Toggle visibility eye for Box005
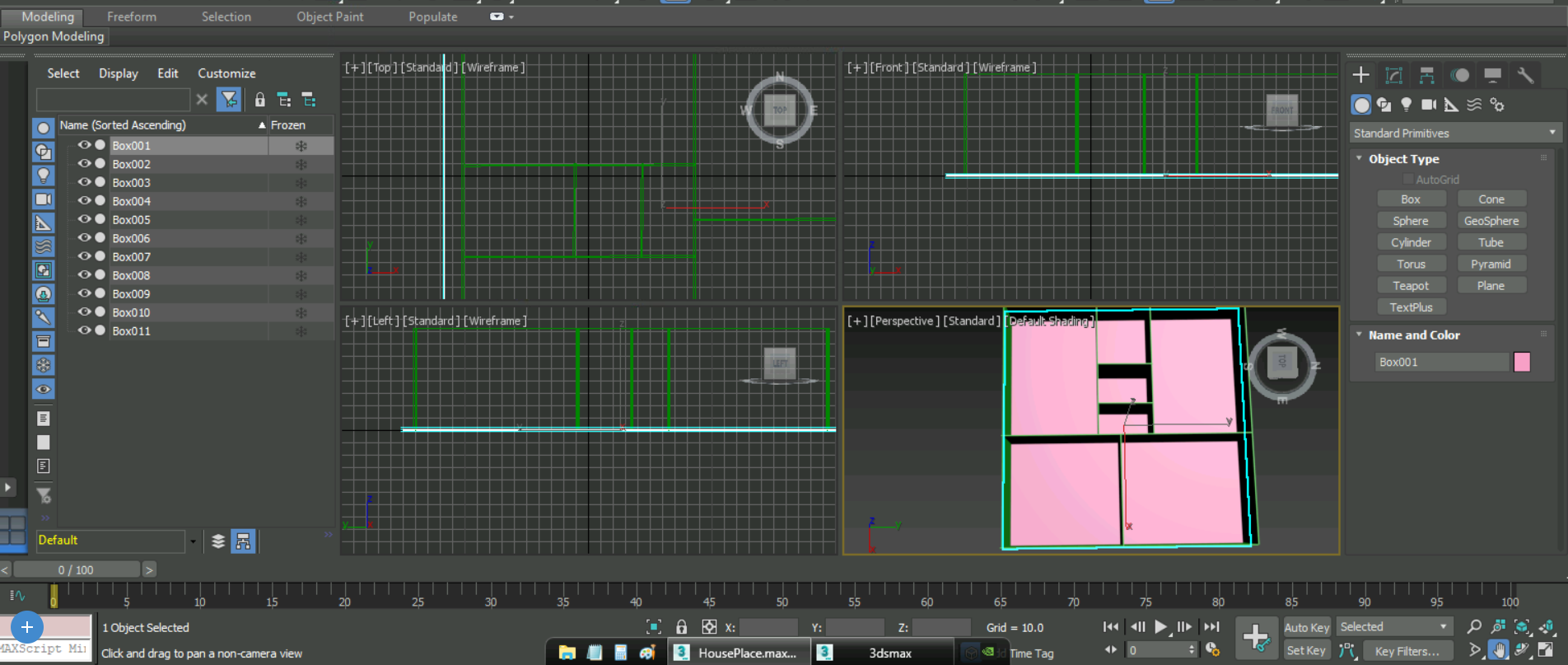The width and height of the screenshot is (1568, 665). tap(84, 219)
